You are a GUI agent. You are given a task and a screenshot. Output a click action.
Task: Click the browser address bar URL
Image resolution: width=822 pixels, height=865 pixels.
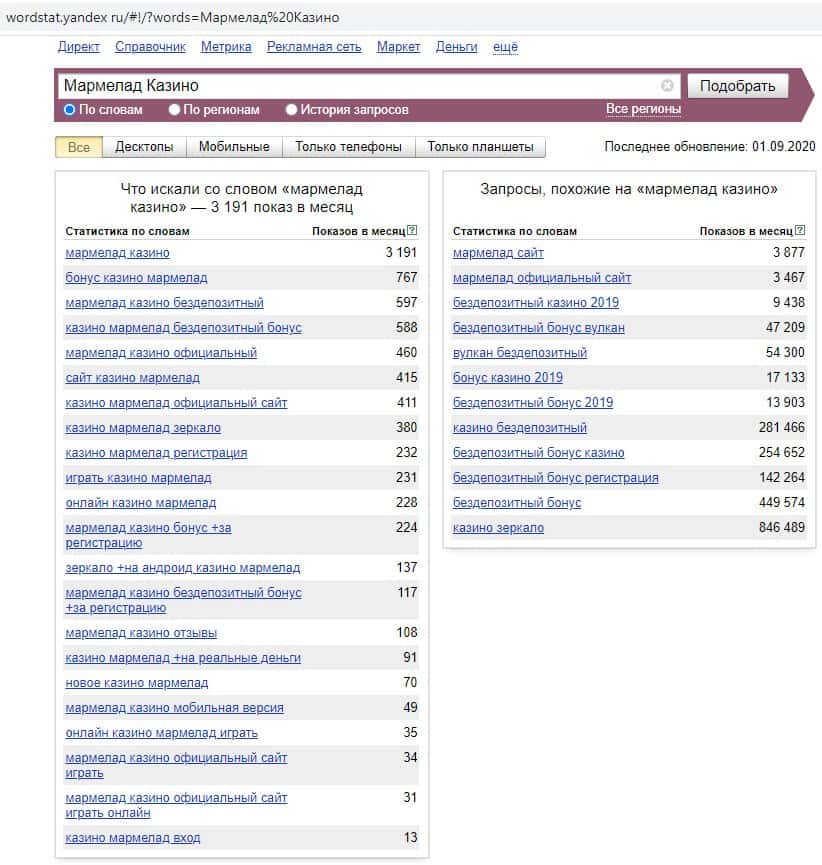tap(172, 18)
